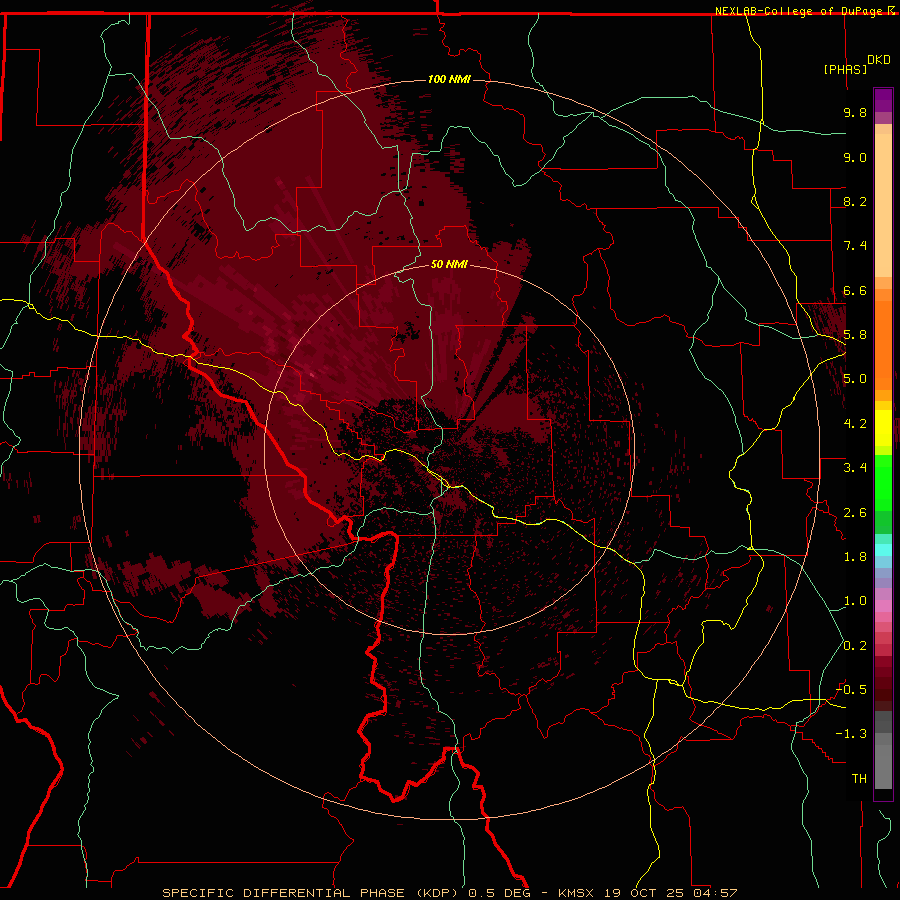Click the 9.0 value on the color scale

tap(855, 157)
